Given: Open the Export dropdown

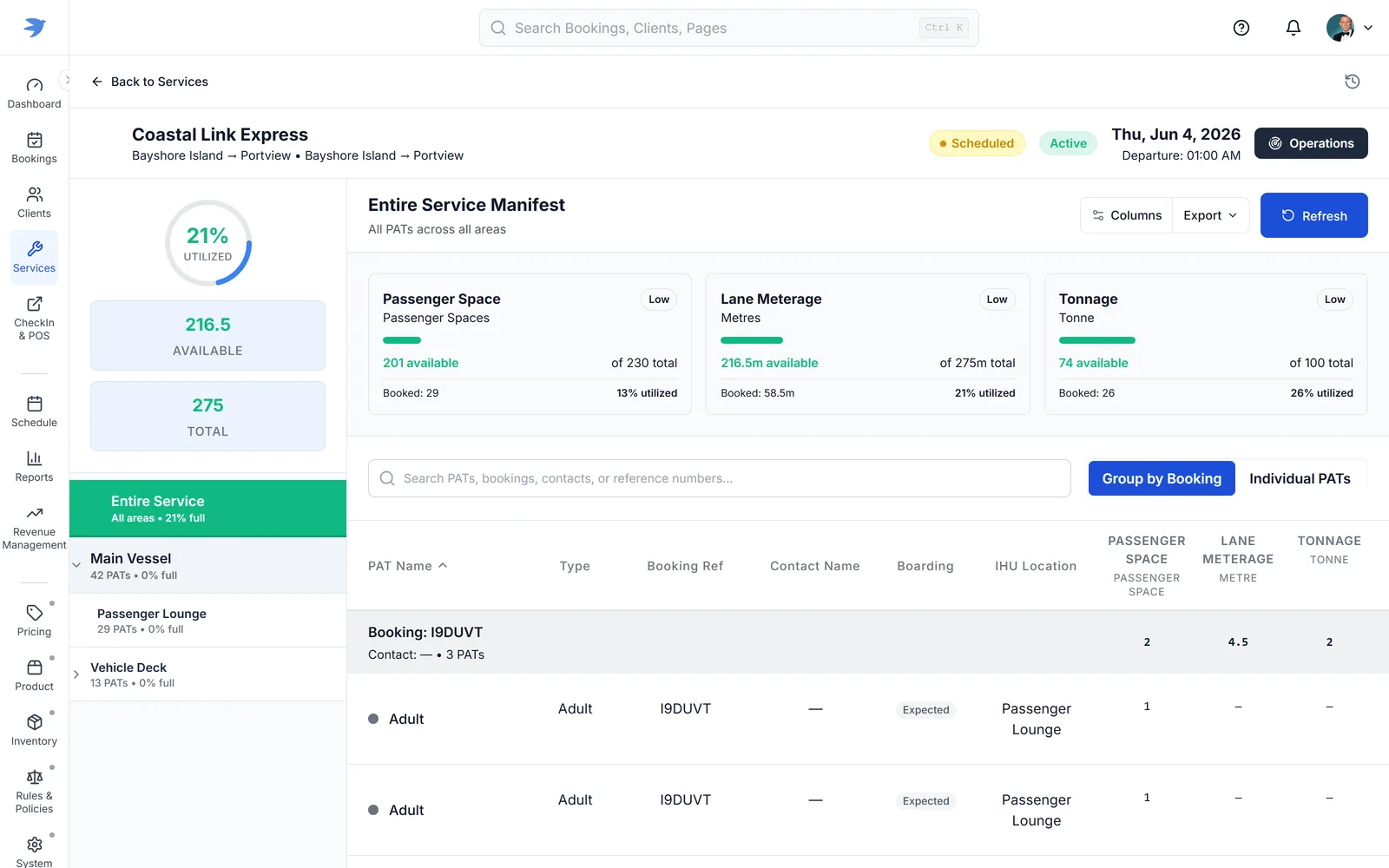Looking at the screenshot, I should point(1210,215).
